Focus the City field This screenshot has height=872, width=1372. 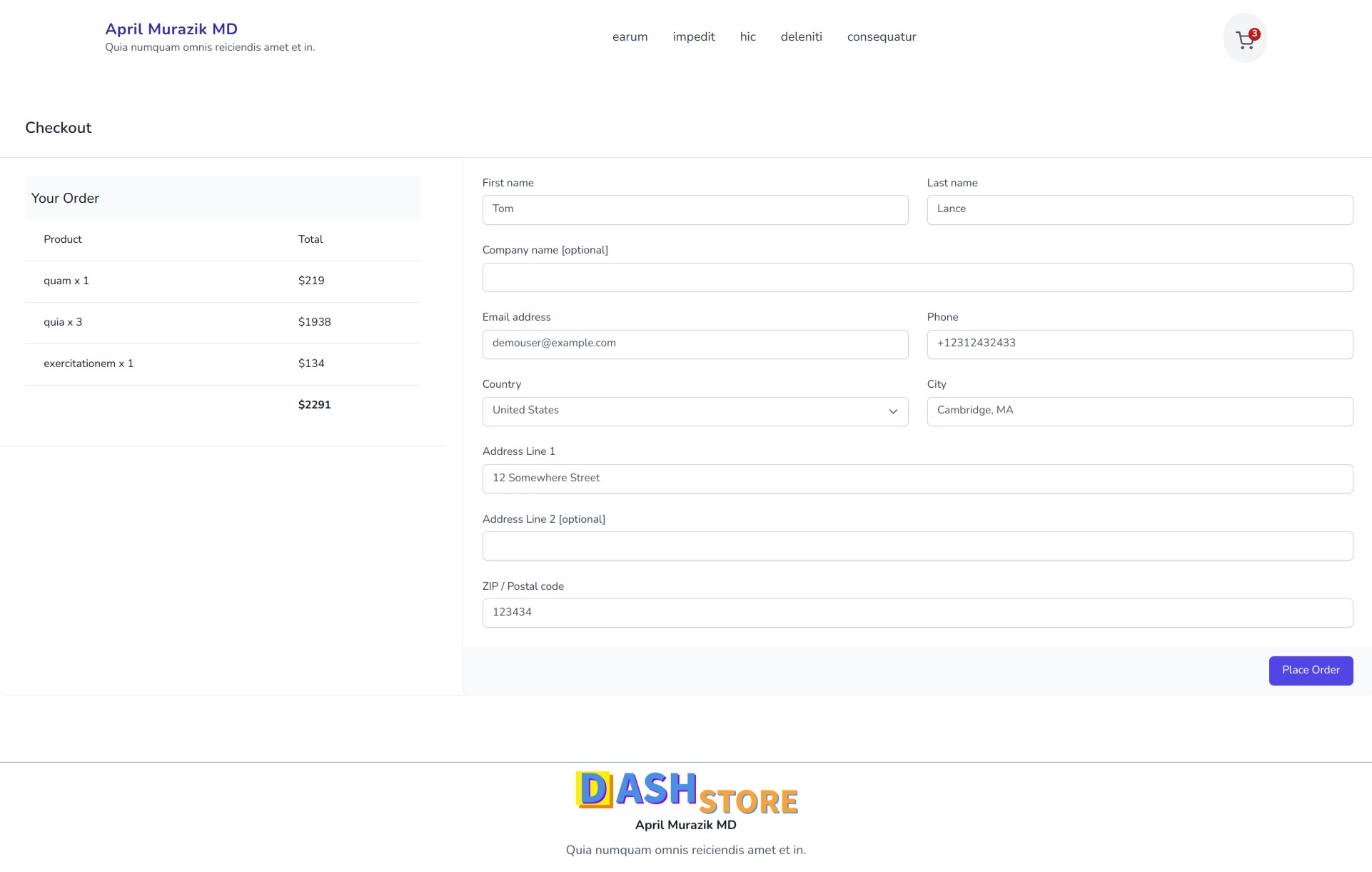(1139, 411)
